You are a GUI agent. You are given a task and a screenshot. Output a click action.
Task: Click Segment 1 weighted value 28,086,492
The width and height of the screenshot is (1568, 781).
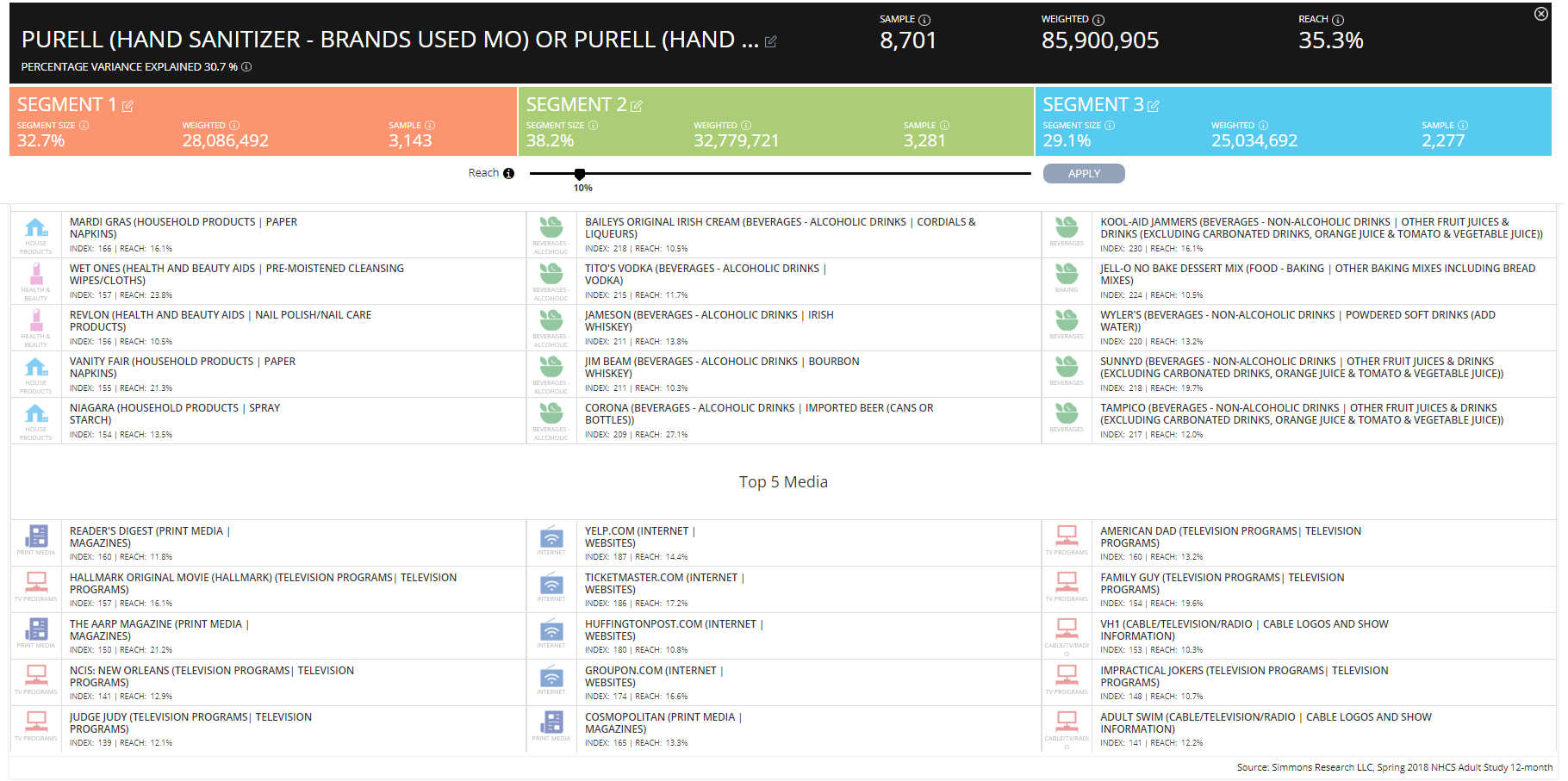[x=226, y=141]
